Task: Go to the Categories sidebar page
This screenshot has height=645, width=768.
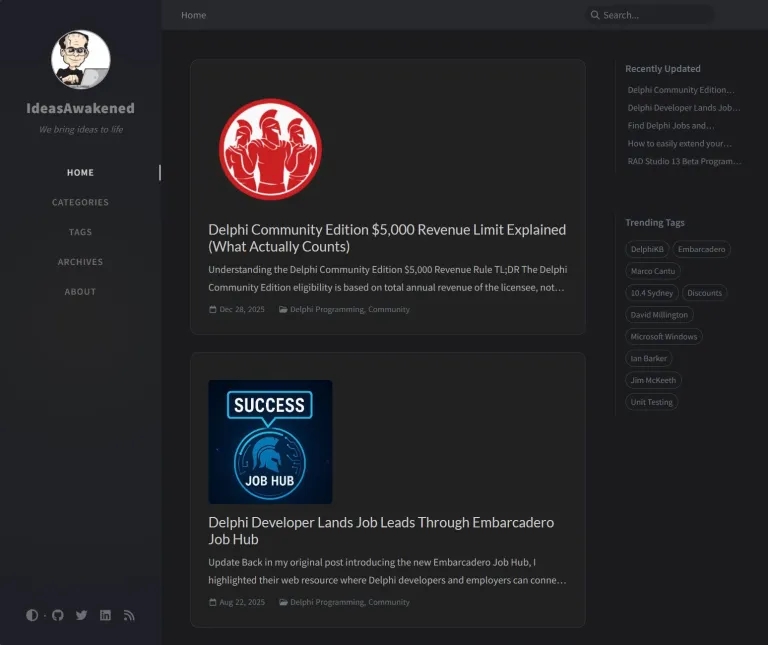Action: click(x=80, y=202)
